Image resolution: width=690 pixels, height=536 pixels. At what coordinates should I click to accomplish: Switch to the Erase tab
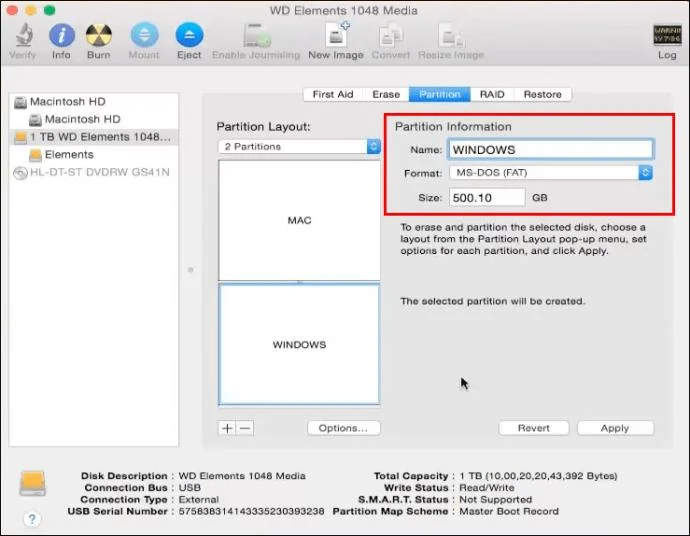pos(386,94)
